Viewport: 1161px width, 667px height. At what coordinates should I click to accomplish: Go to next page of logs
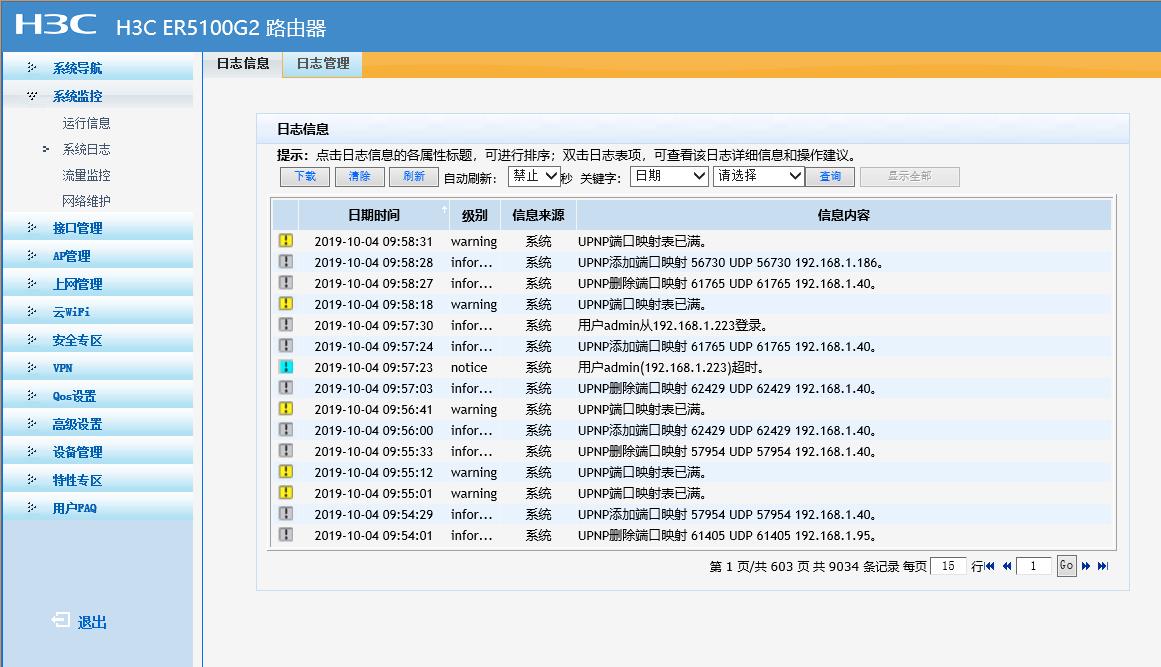[1085, 566]
